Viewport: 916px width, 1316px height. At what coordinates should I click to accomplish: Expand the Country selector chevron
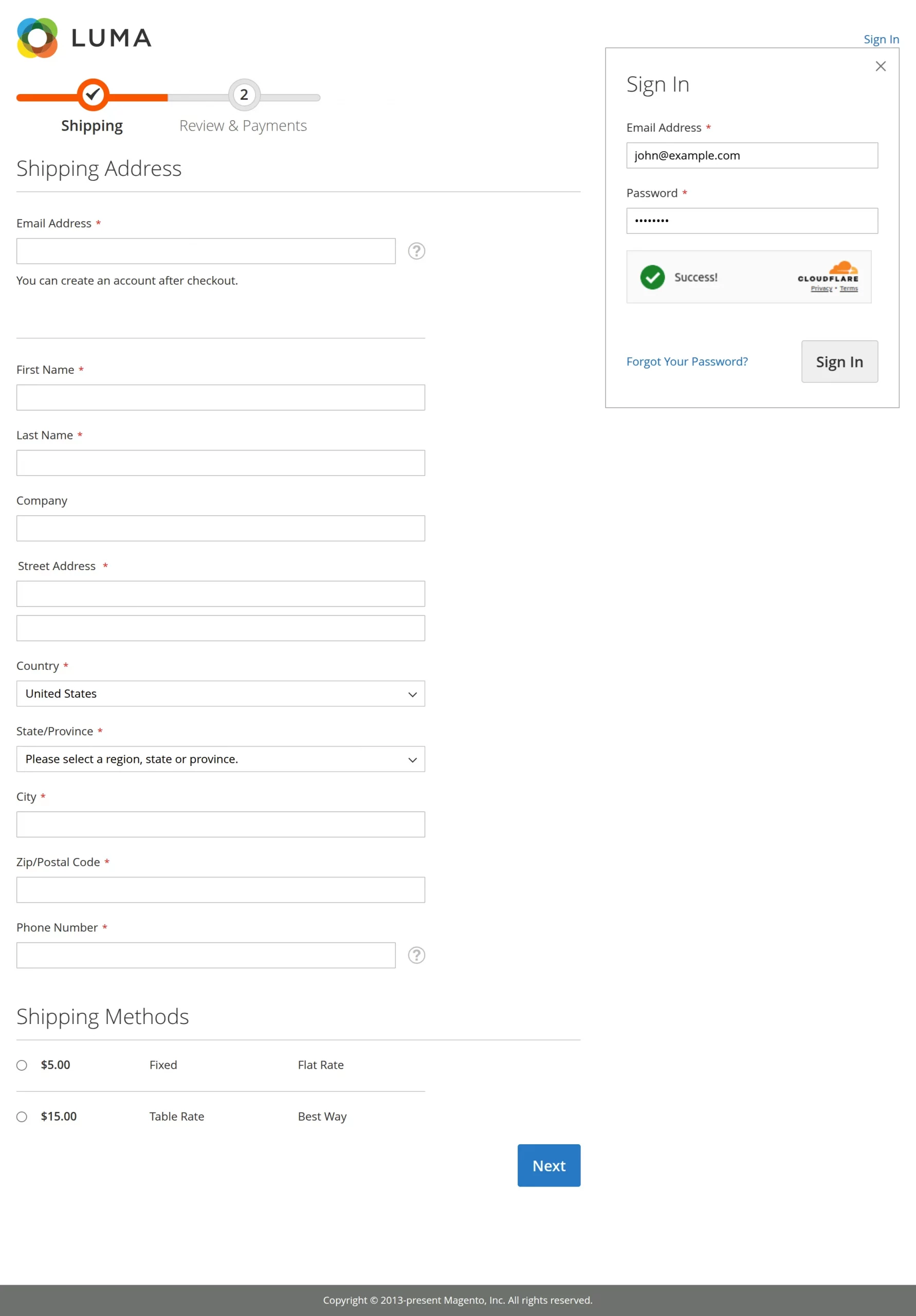tap(412, 693)
